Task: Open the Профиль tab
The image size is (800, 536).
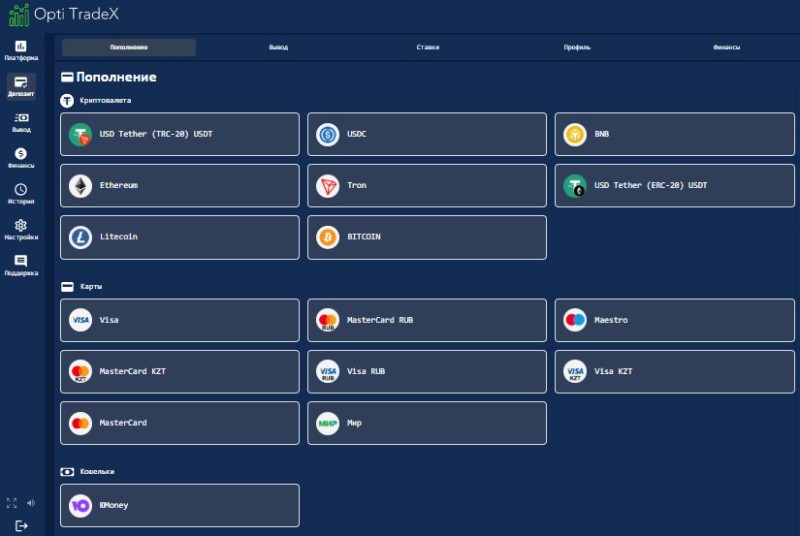Action: pos(577,47)
